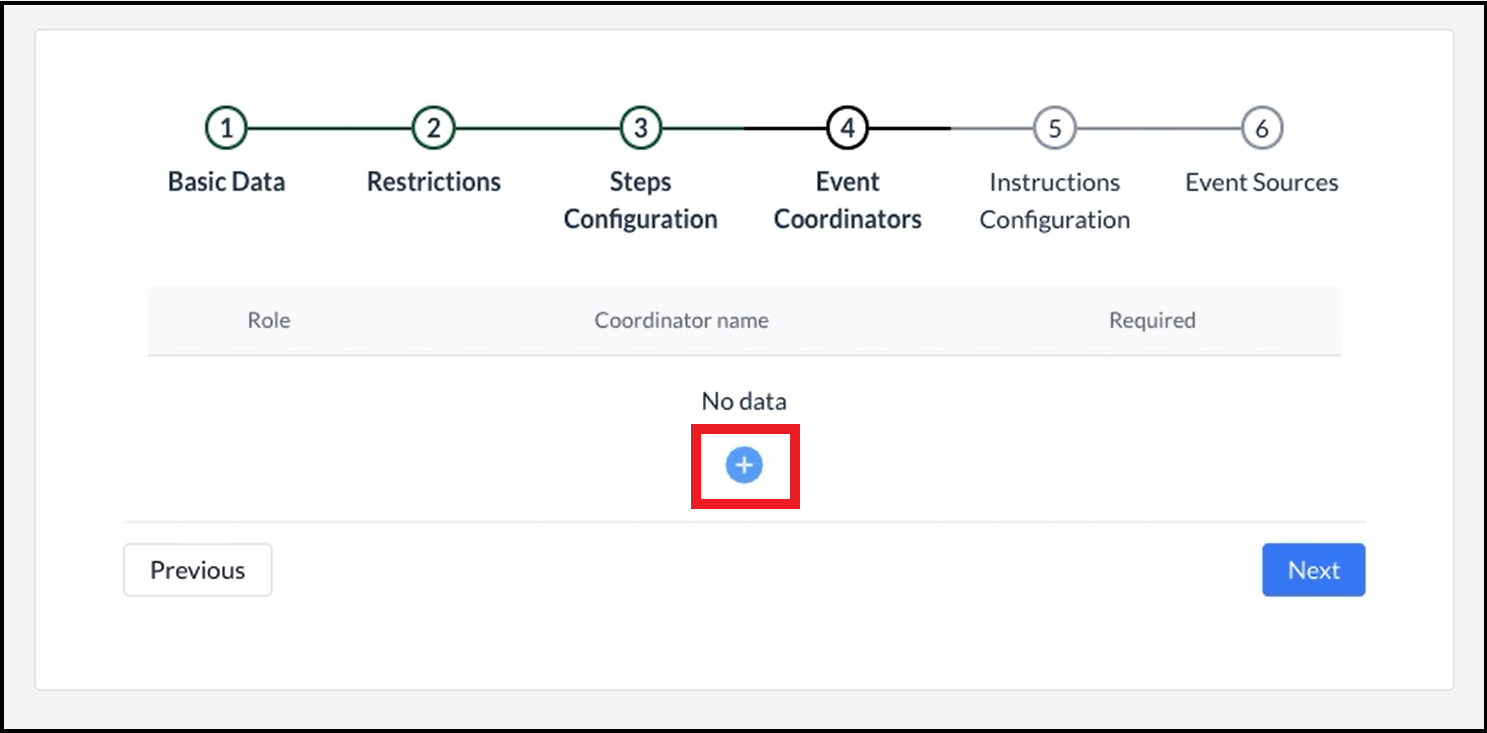Go to the Restrictions step label
Screen dimensions: 1487x733
click(433, 182)
